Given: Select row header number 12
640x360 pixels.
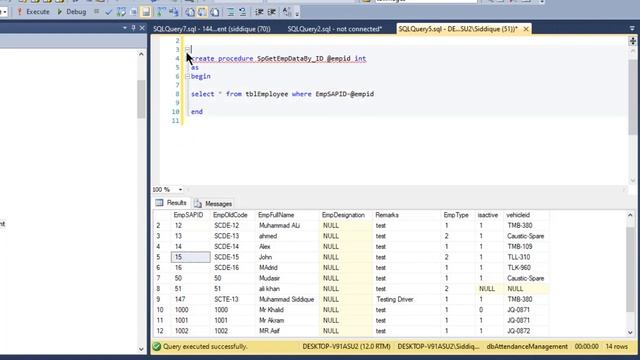Looking at the screenshot, I should tap(161, 331).
